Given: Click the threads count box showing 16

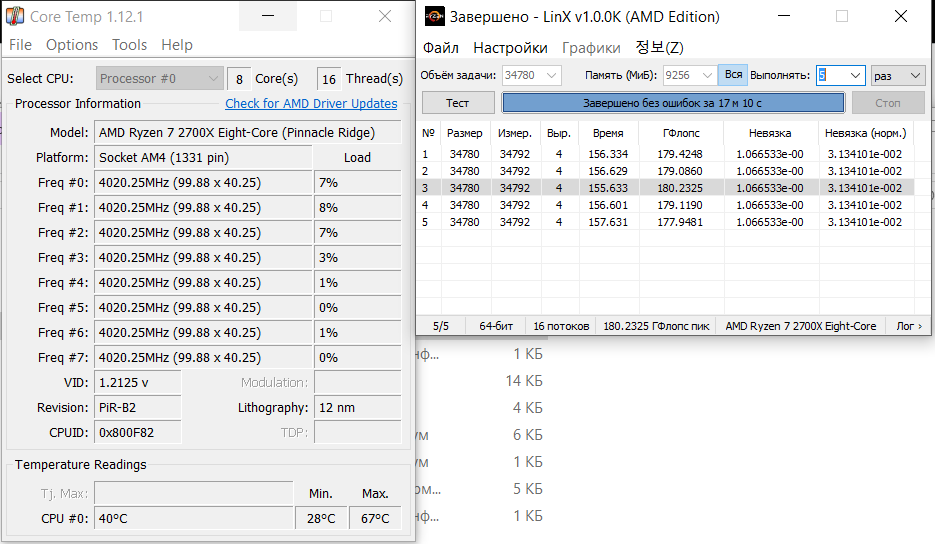Looking at the screenshot, I should pos(329,79).
